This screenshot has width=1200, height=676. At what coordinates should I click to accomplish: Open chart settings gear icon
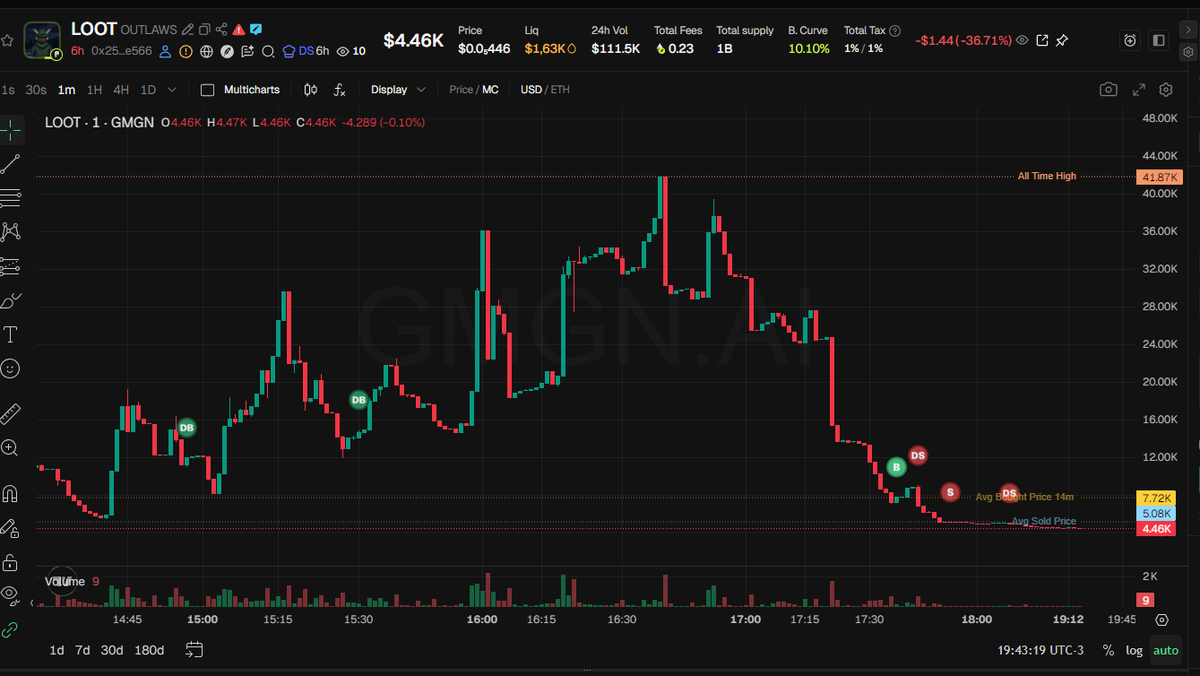[x=1166, y=90]
